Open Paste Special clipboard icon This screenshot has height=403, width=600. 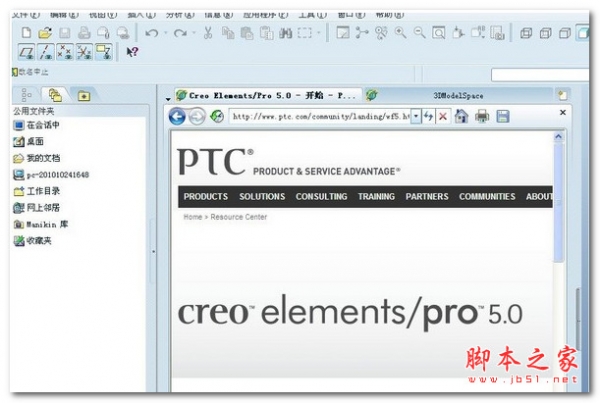[266, 33]
